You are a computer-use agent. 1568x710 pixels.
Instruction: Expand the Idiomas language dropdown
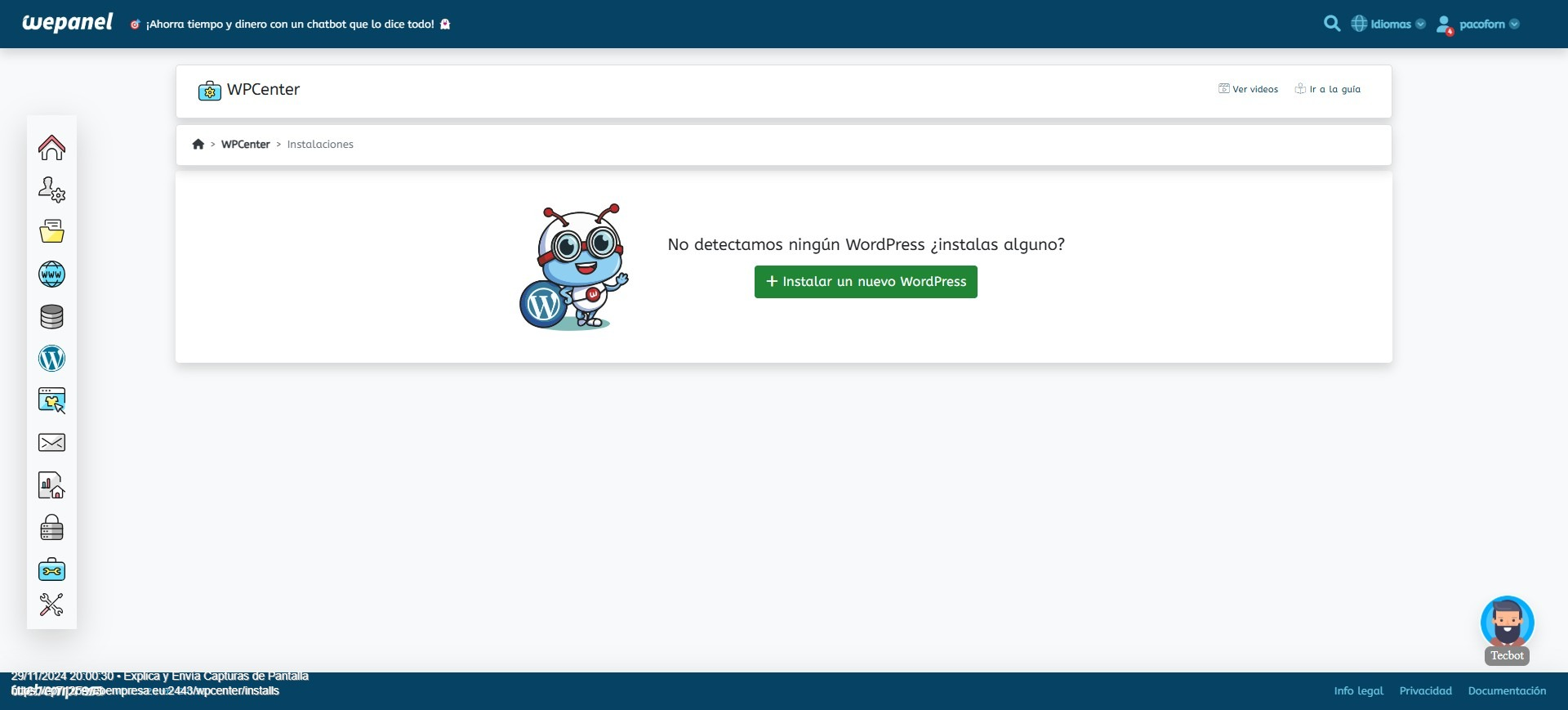(x=1388, y=24)
